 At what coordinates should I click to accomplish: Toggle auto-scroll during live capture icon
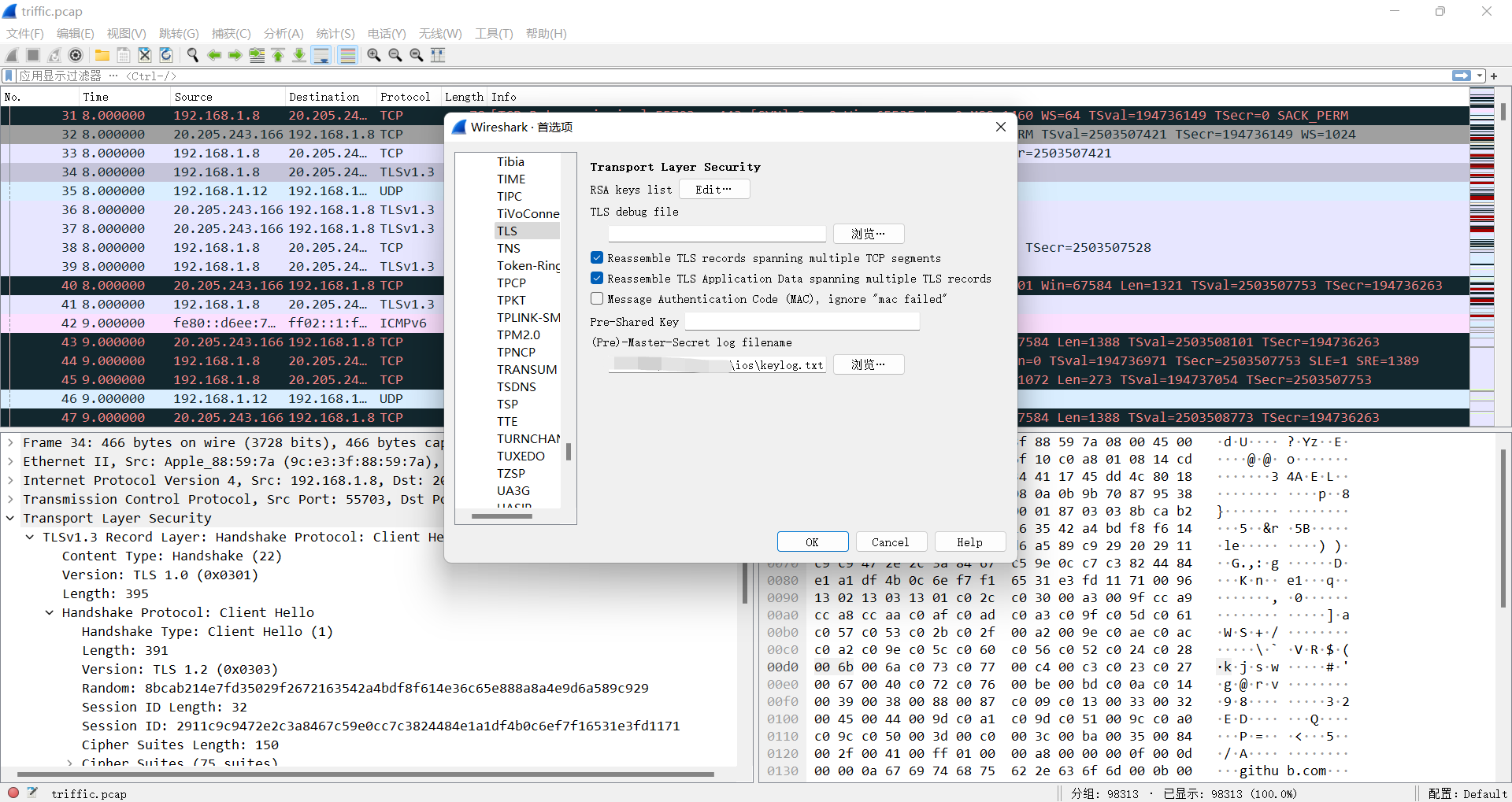click(321, 55)
